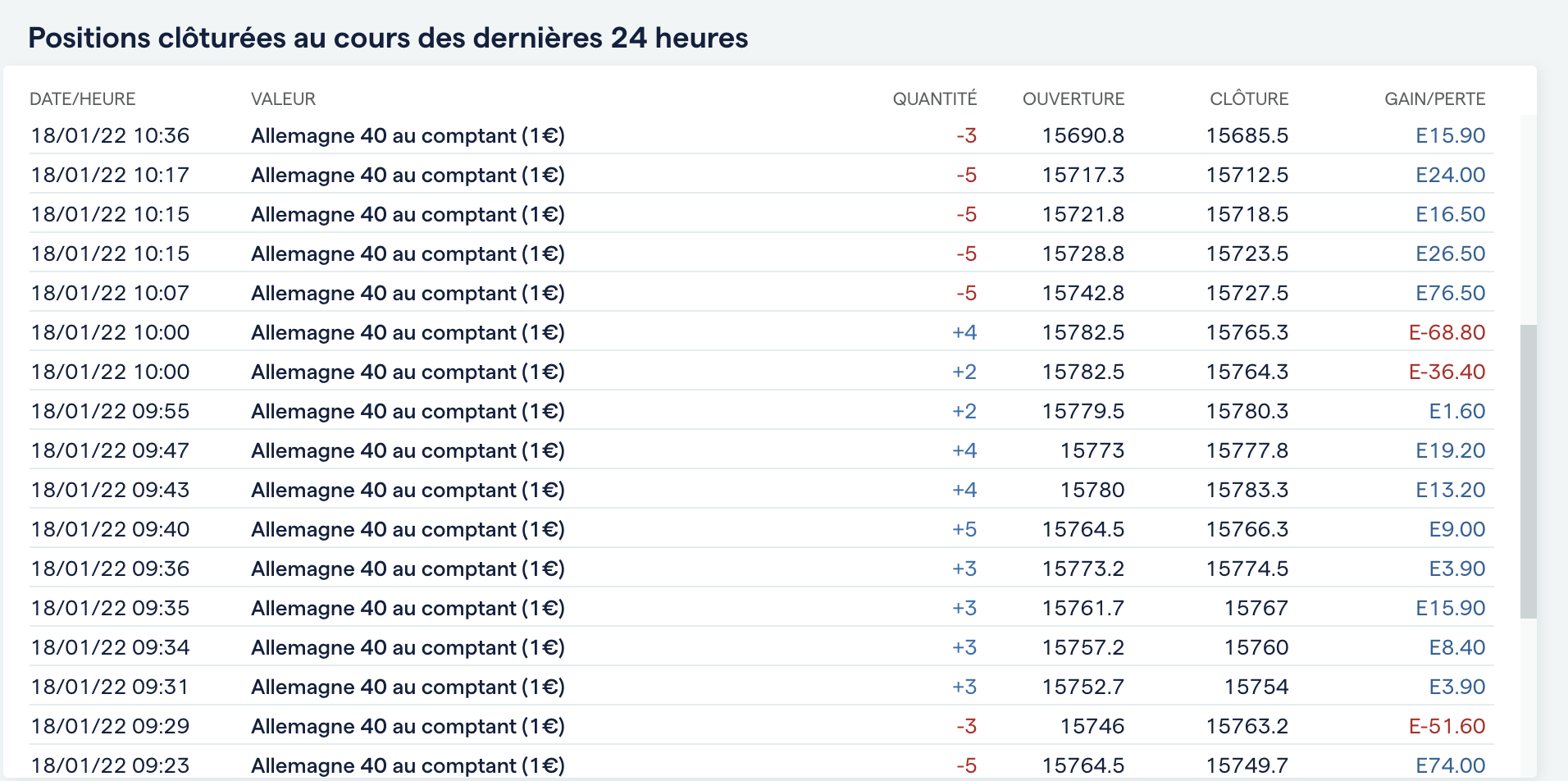Click the CLÔTURE column header

(x=1248, y=98)
